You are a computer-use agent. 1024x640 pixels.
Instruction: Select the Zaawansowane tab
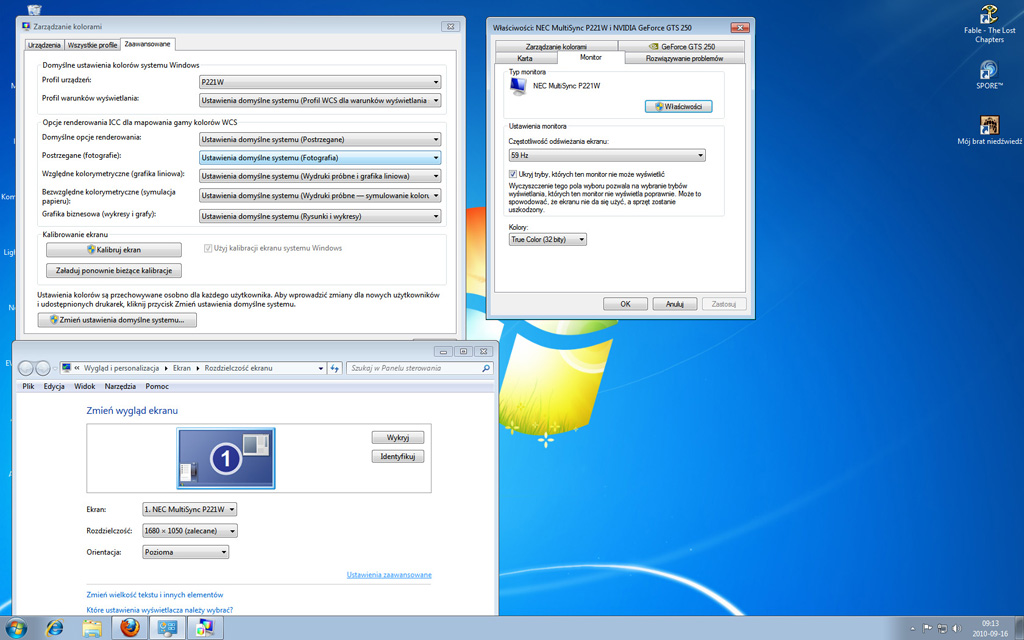[148, 44]
